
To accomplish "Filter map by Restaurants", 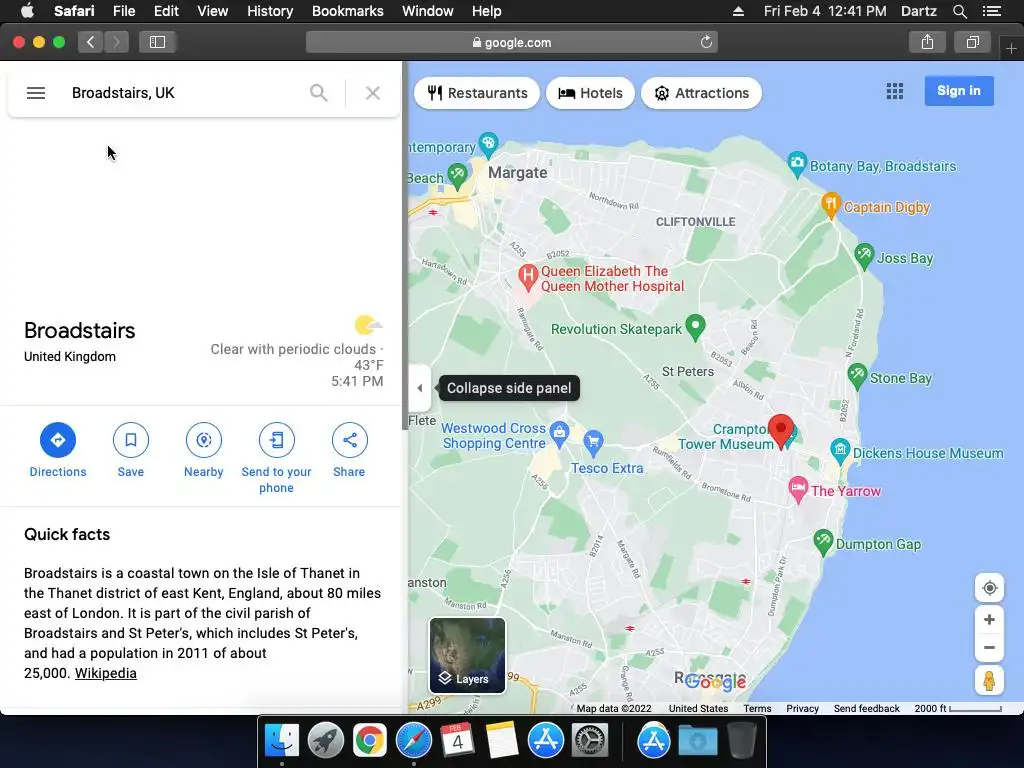I will tap(477, 93).
